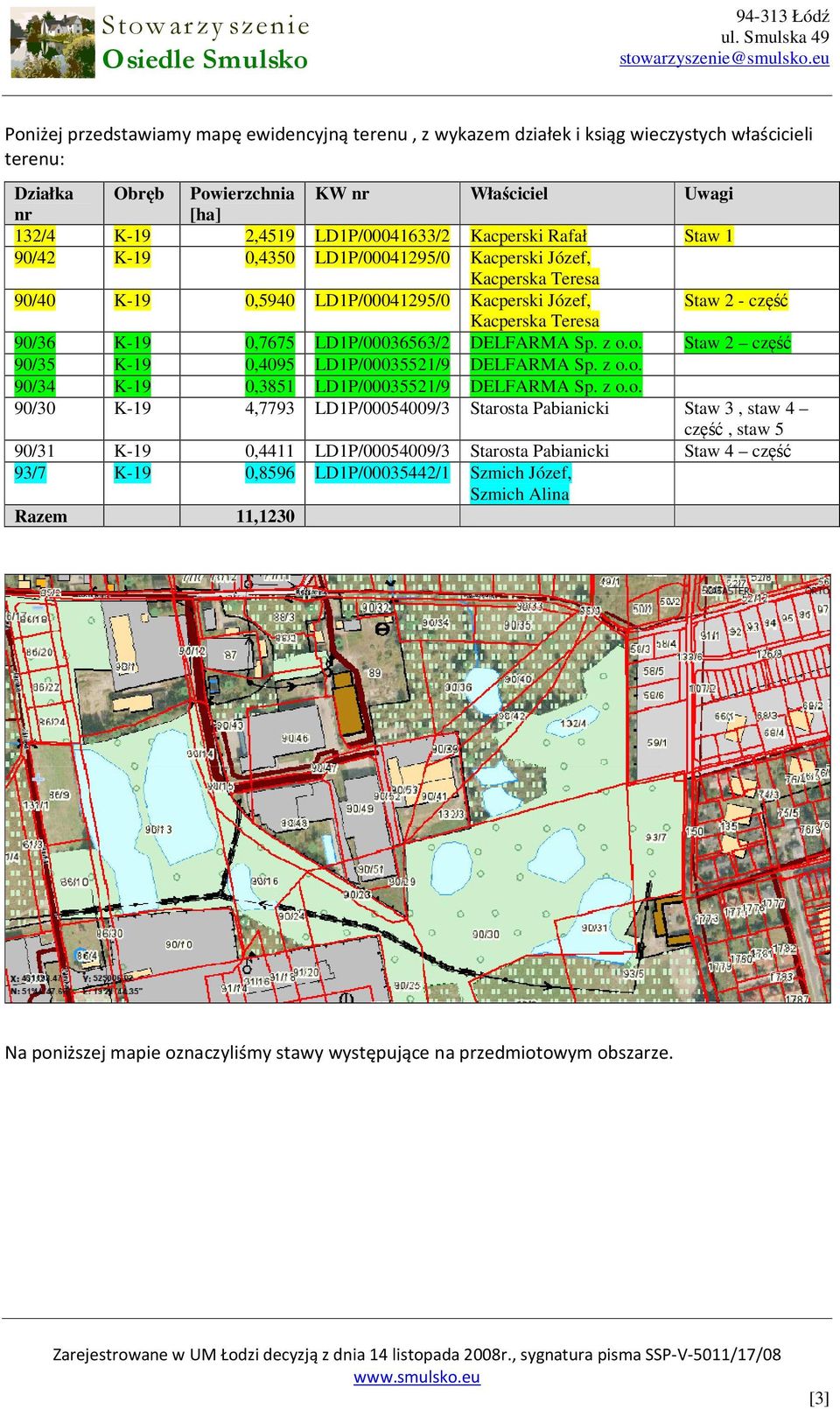Click the 'Staw 4 – część' remark in 90/31 row
Screen dimensions: 840x1409
tap(738, 451)
